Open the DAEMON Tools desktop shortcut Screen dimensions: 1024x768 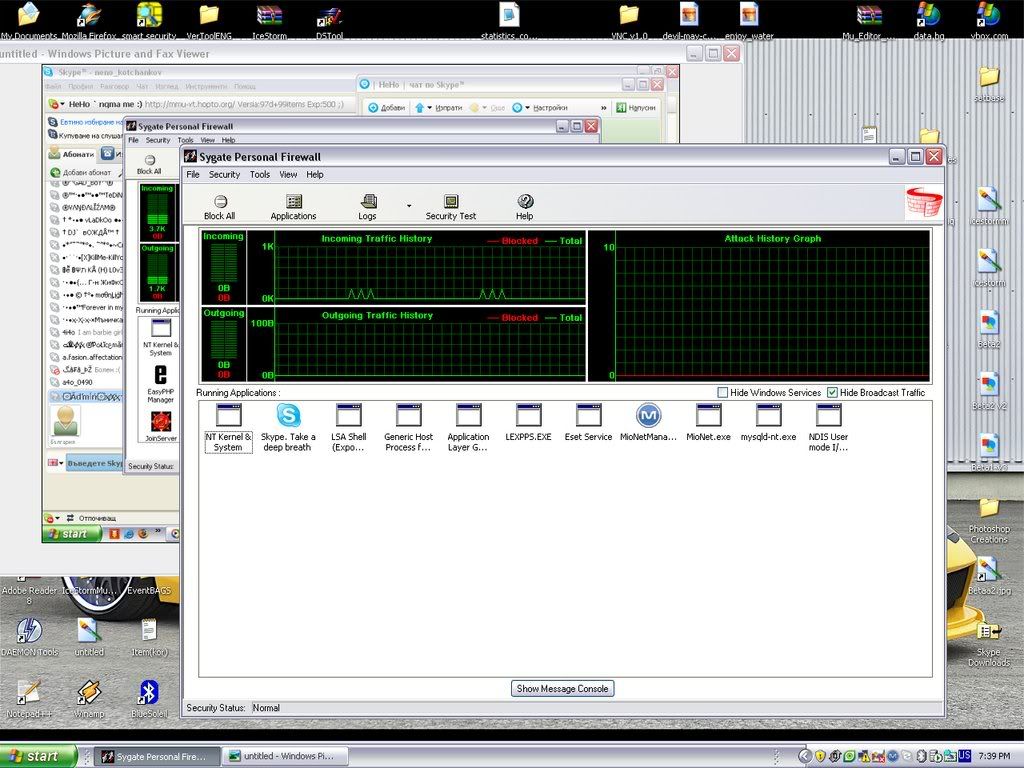[29, 637]
